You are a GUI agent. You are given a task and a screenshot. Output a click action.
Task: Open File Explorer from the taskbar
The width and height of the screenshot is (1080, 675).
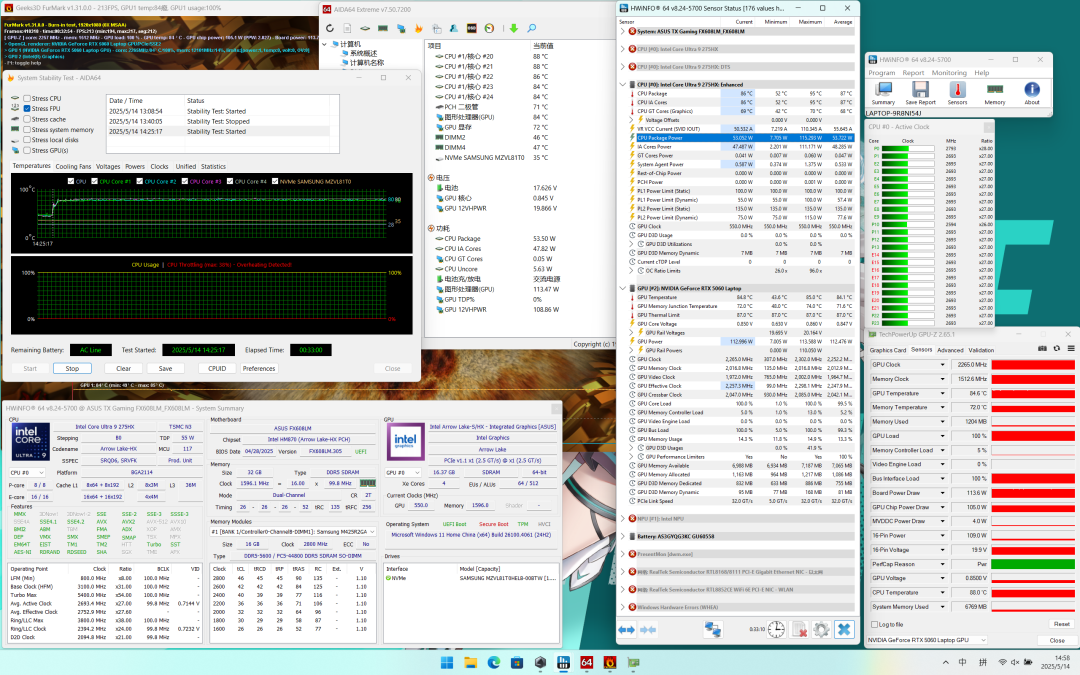470,663
